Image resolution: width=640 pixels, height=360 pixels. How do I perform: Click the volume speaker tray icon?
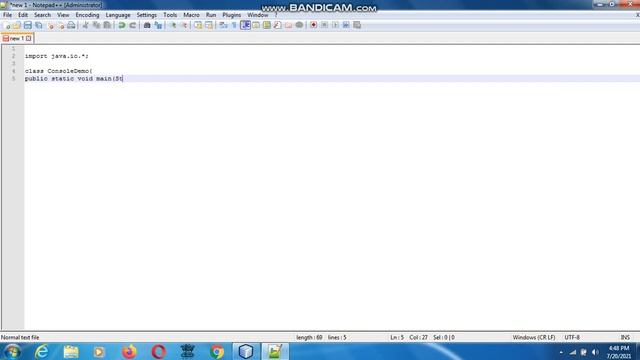click(595, 352)
